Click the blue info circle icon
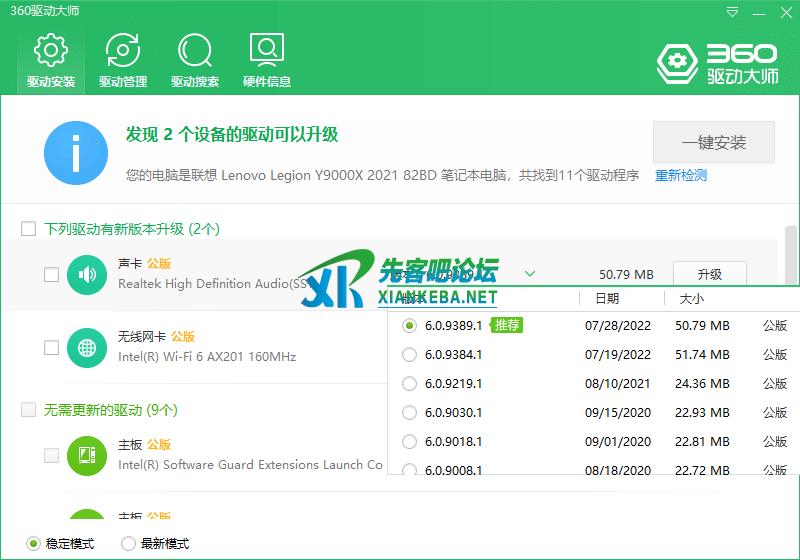This screenshot has width=800, height=560. (75, 153)
